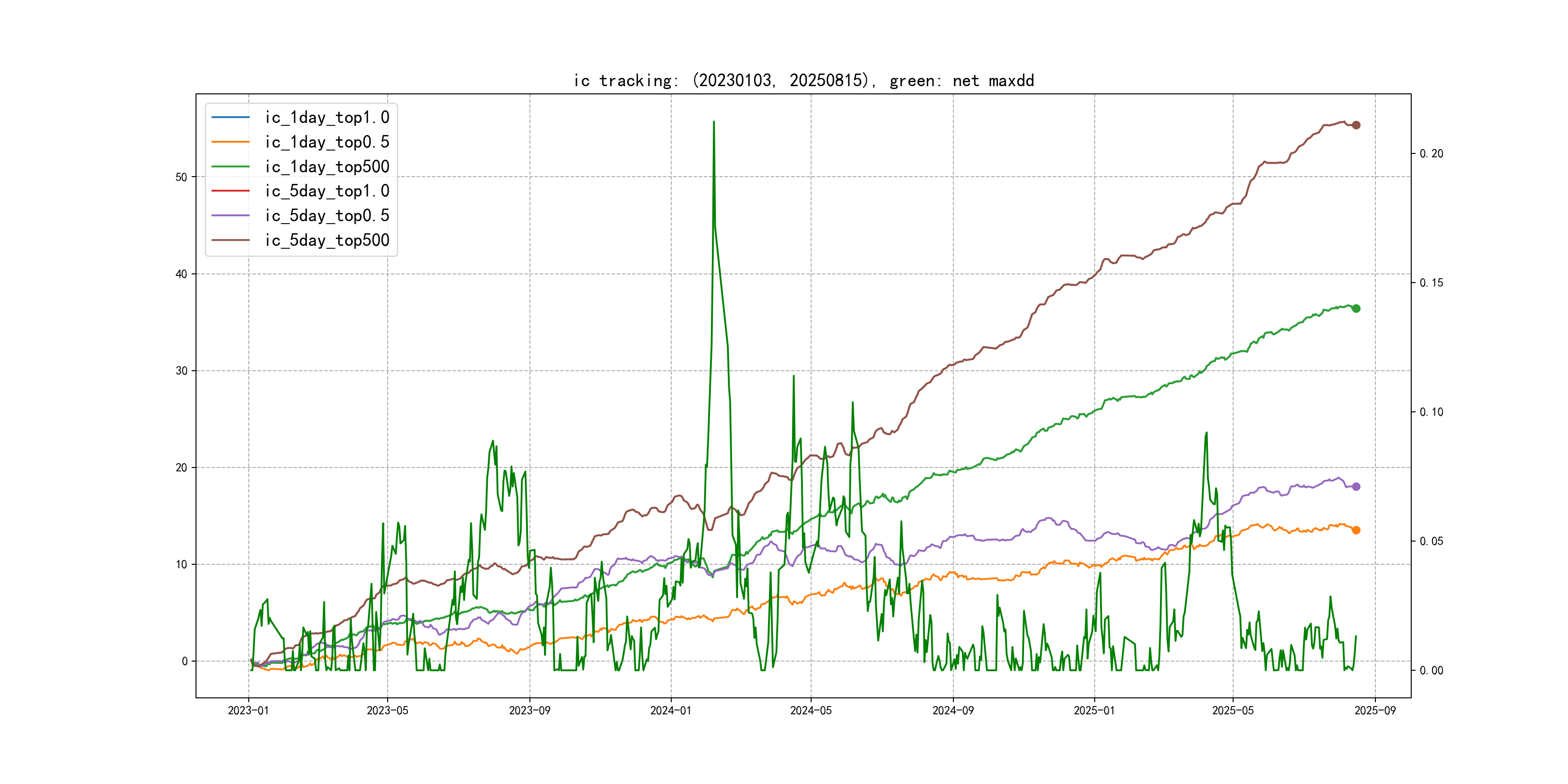Screen dimensions: 1568x784
Task: Click the 50 label on left axis
Action: pos(181,177)
